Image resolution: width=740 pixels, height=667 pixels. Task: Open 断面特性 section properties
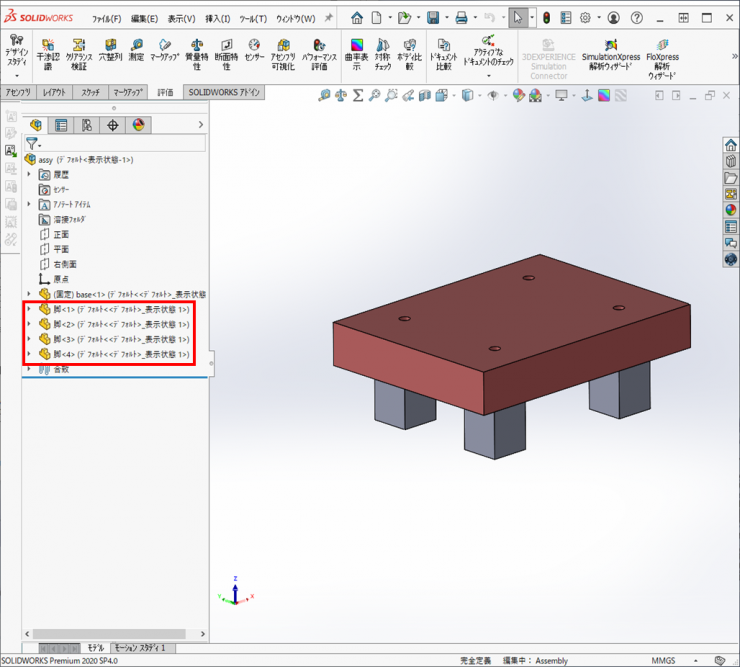point(227,55)
